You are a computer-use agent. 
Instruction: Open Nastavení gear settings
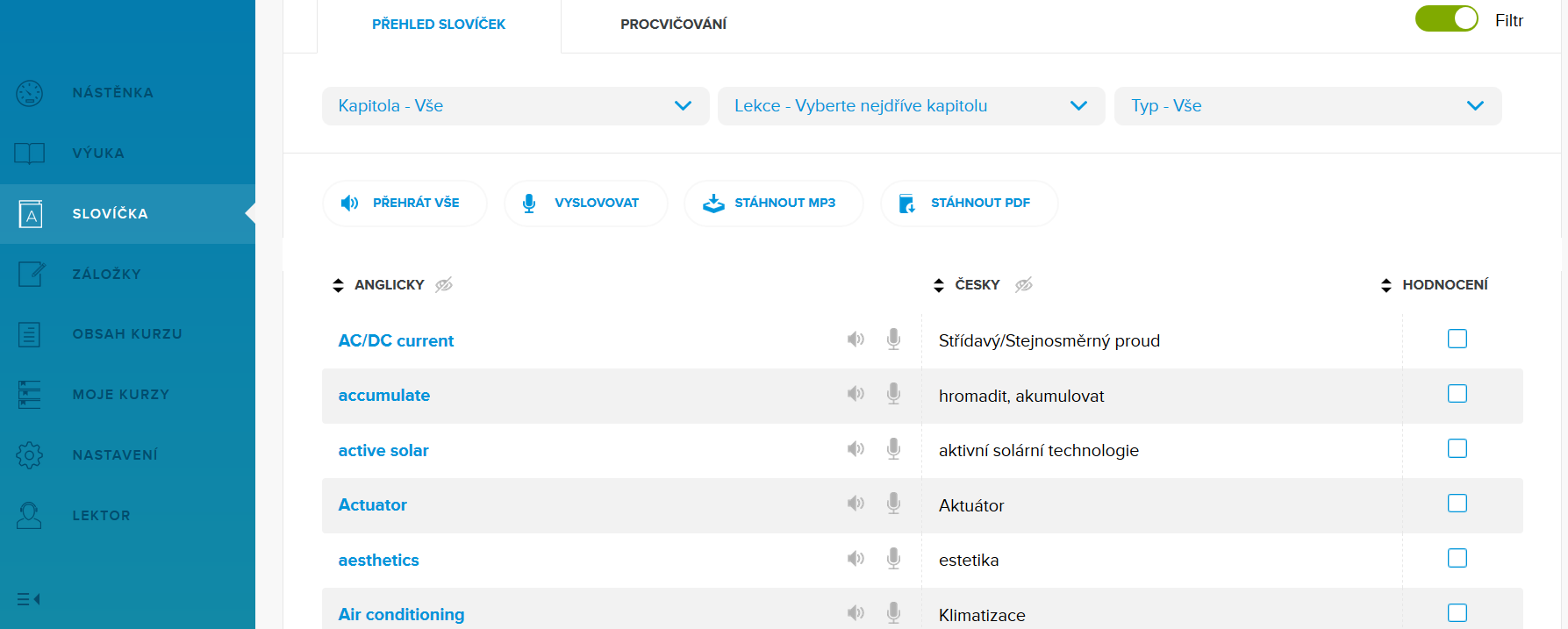pyautogui.click(x=114, y=455)
